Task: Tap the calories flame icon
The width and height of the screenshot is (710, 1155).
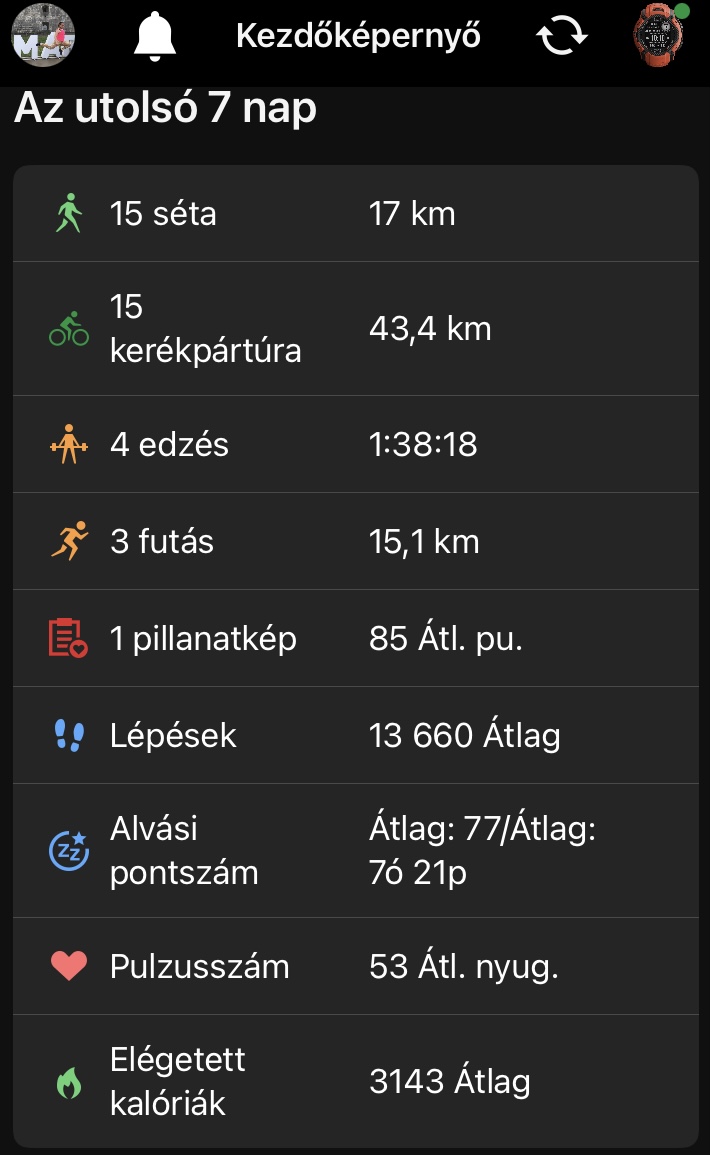Action: pyautogui.click(x=69, y=1083)
